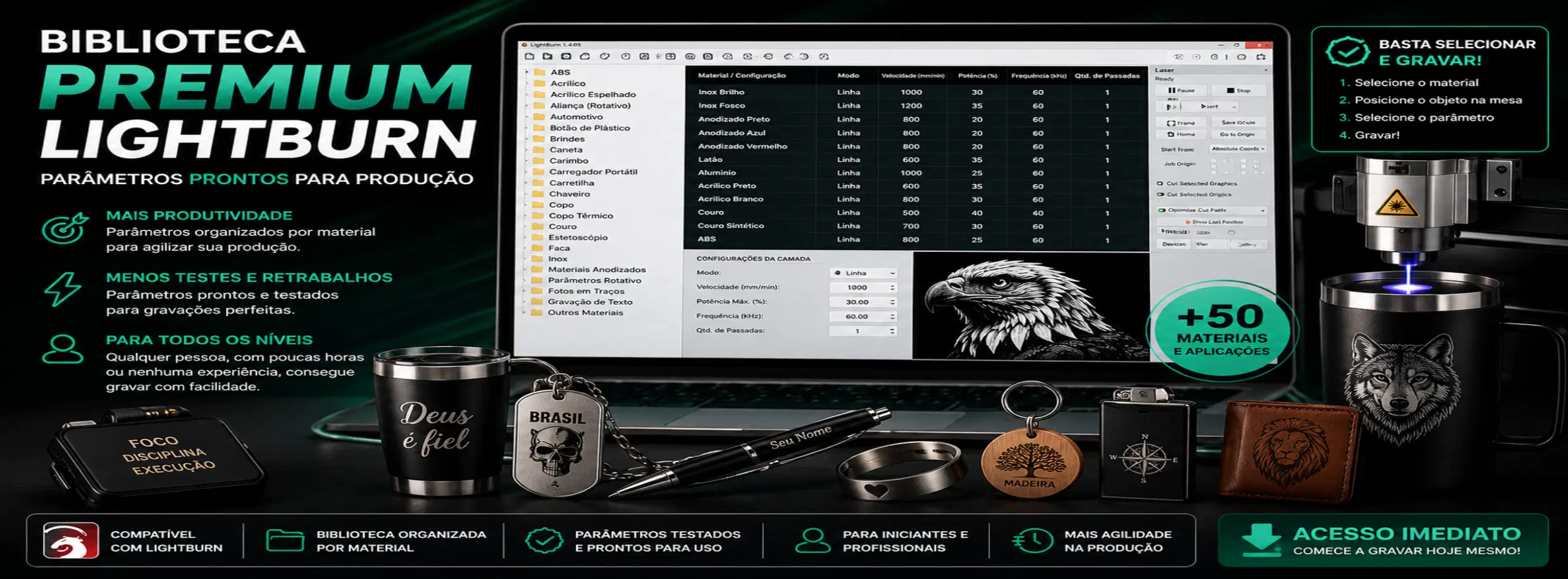The height and width of the screenshot is (579, 1568).
Task: Open the Absolute Coords dropdown
Action: point(1238,149)
